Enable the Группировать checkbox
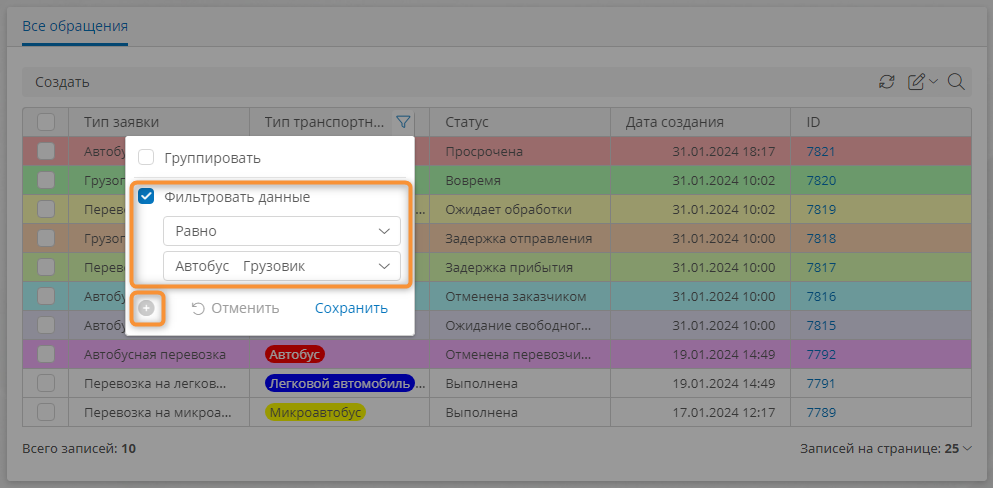This screenshot has height=488, width=993. (x=146, y=158)
